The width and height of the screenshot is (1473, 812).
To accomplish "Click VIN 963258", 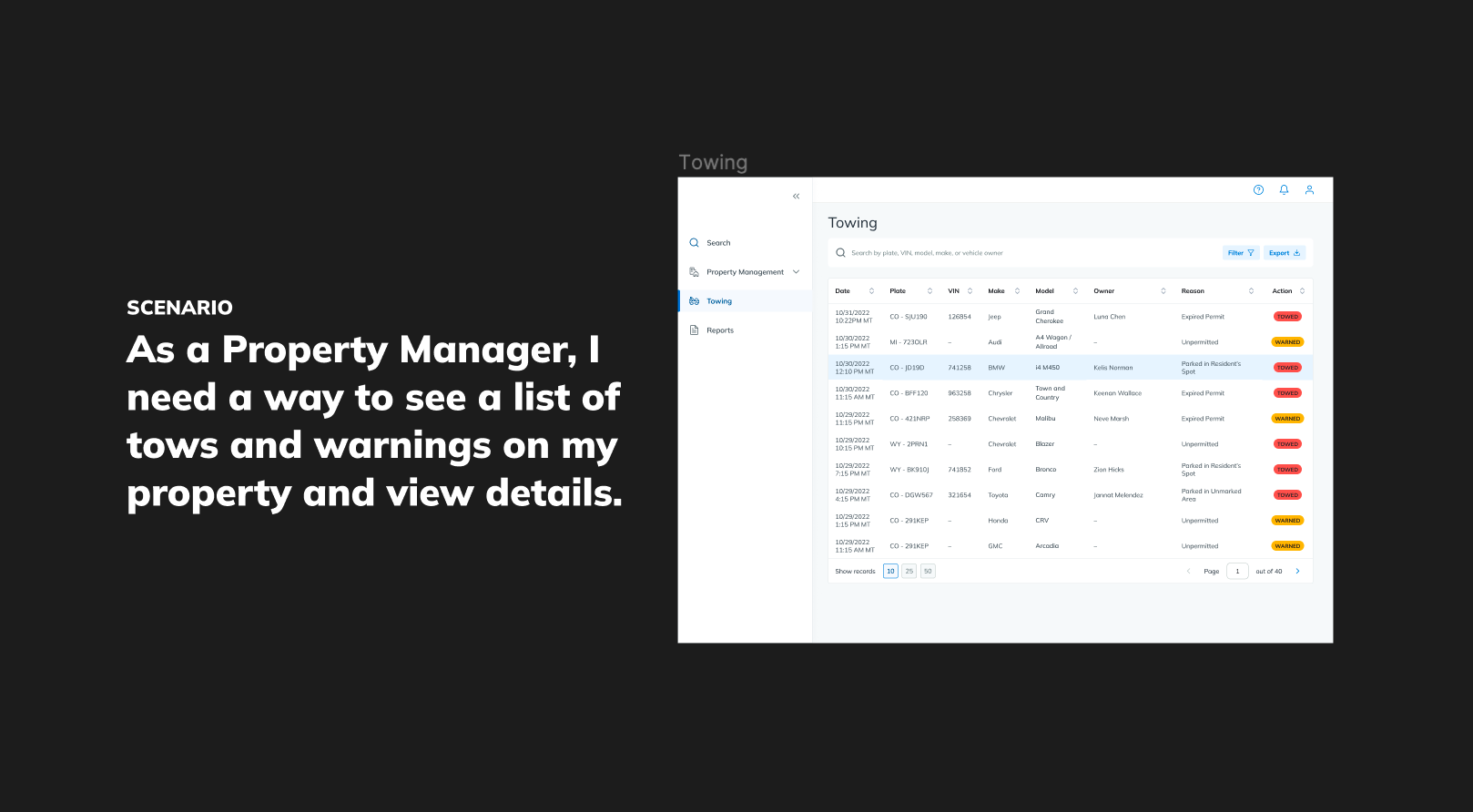I will [960, 393].
